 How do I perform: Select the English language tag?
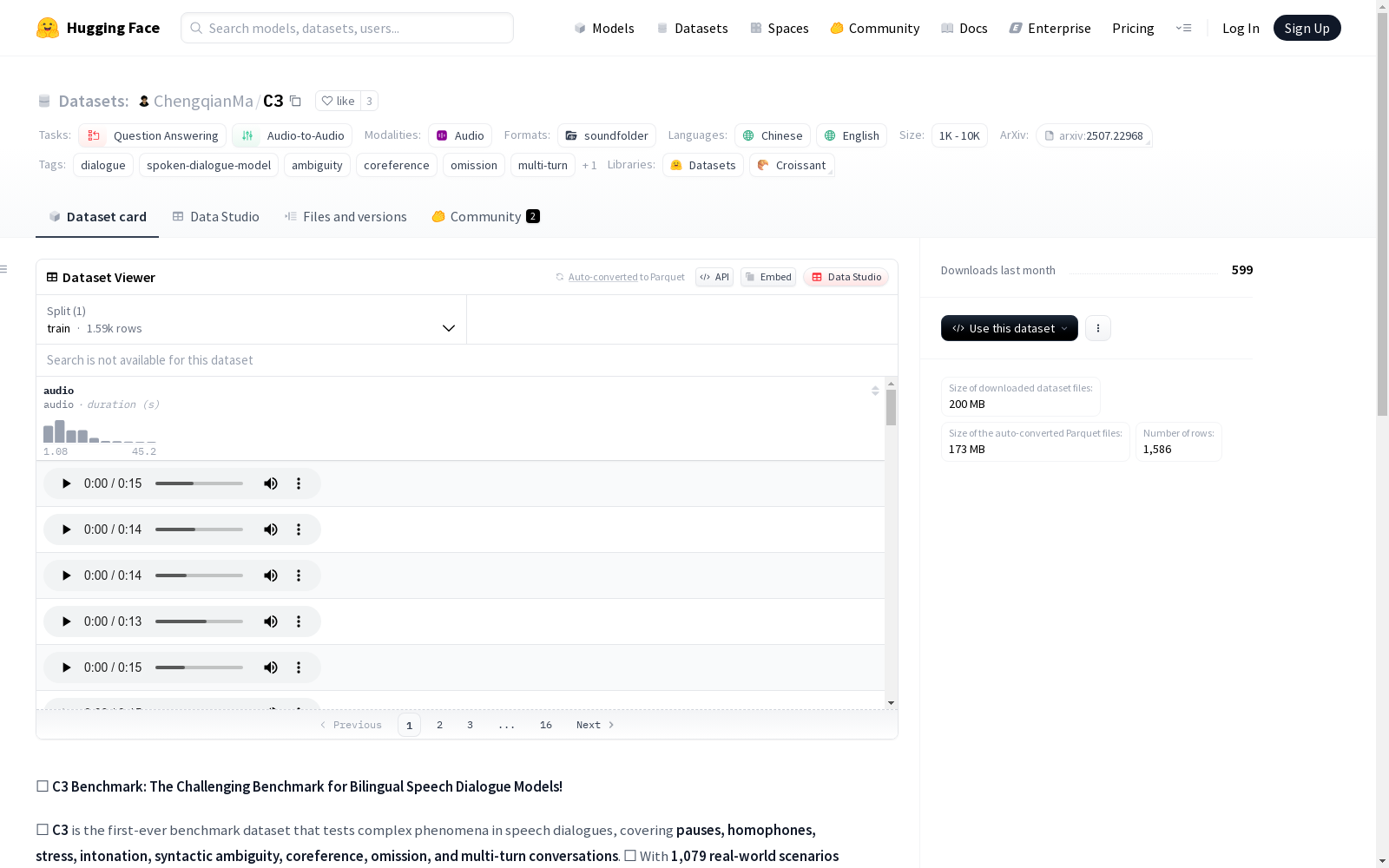pos(852,135)
